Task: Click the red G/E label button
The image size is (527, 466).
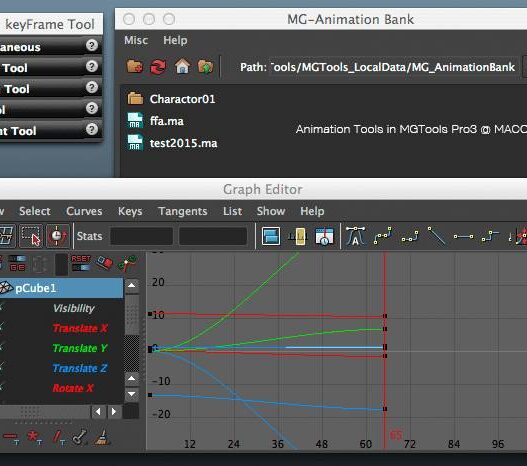Action: pos(17,268)
